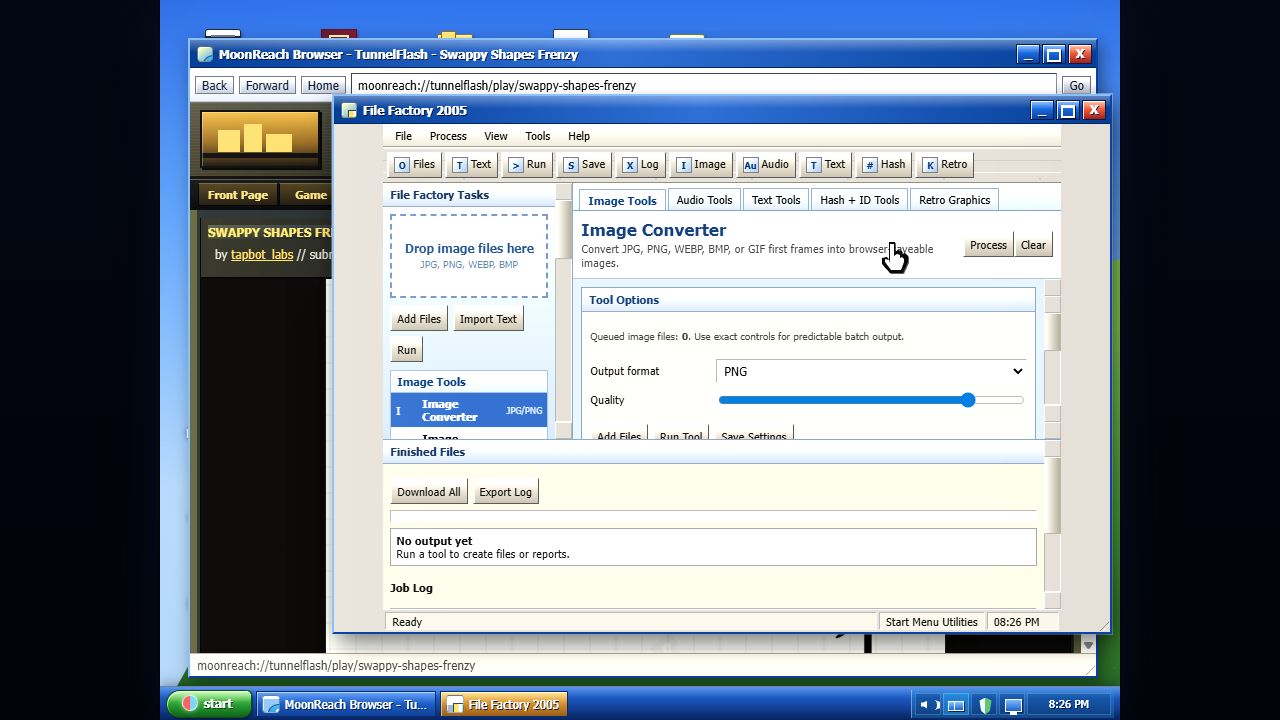Image resolution: width=1280 pixels, height=720 pixels.
Task: Click File Factory 2005 taskbar button
Action: 504,704
